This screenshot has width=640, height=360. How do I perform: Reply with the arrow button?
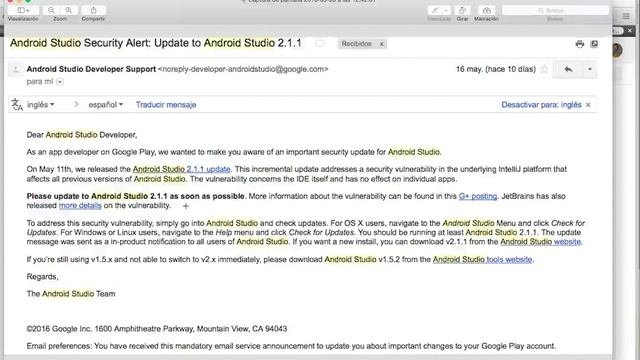point(568,69)
